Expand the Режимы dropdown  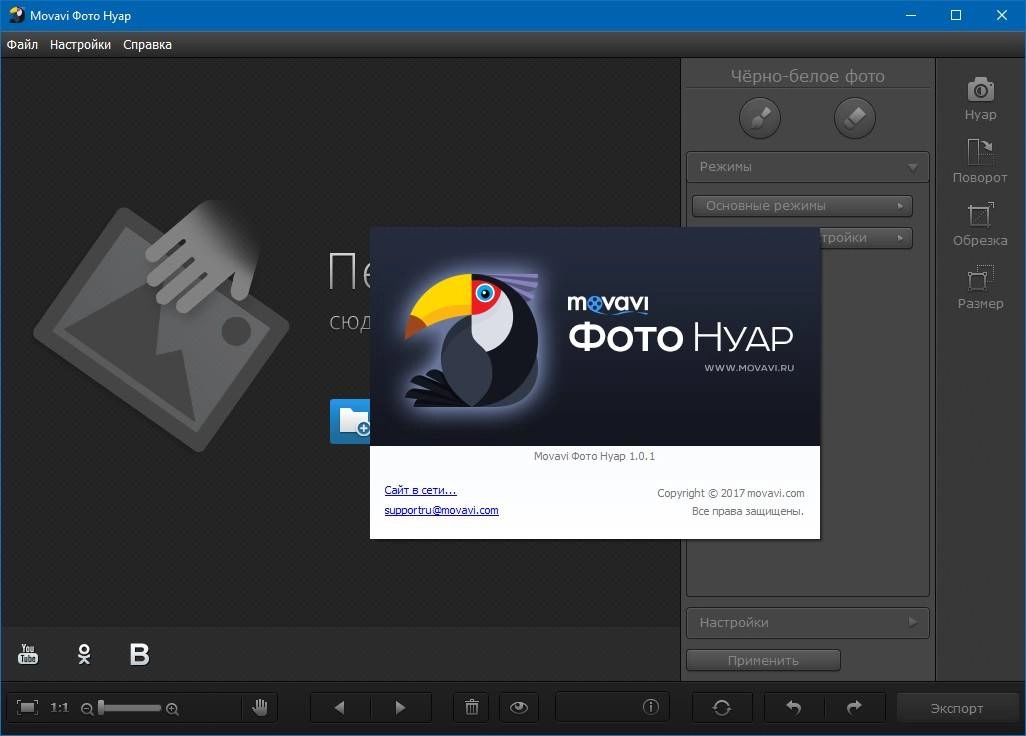click(807, 167)
